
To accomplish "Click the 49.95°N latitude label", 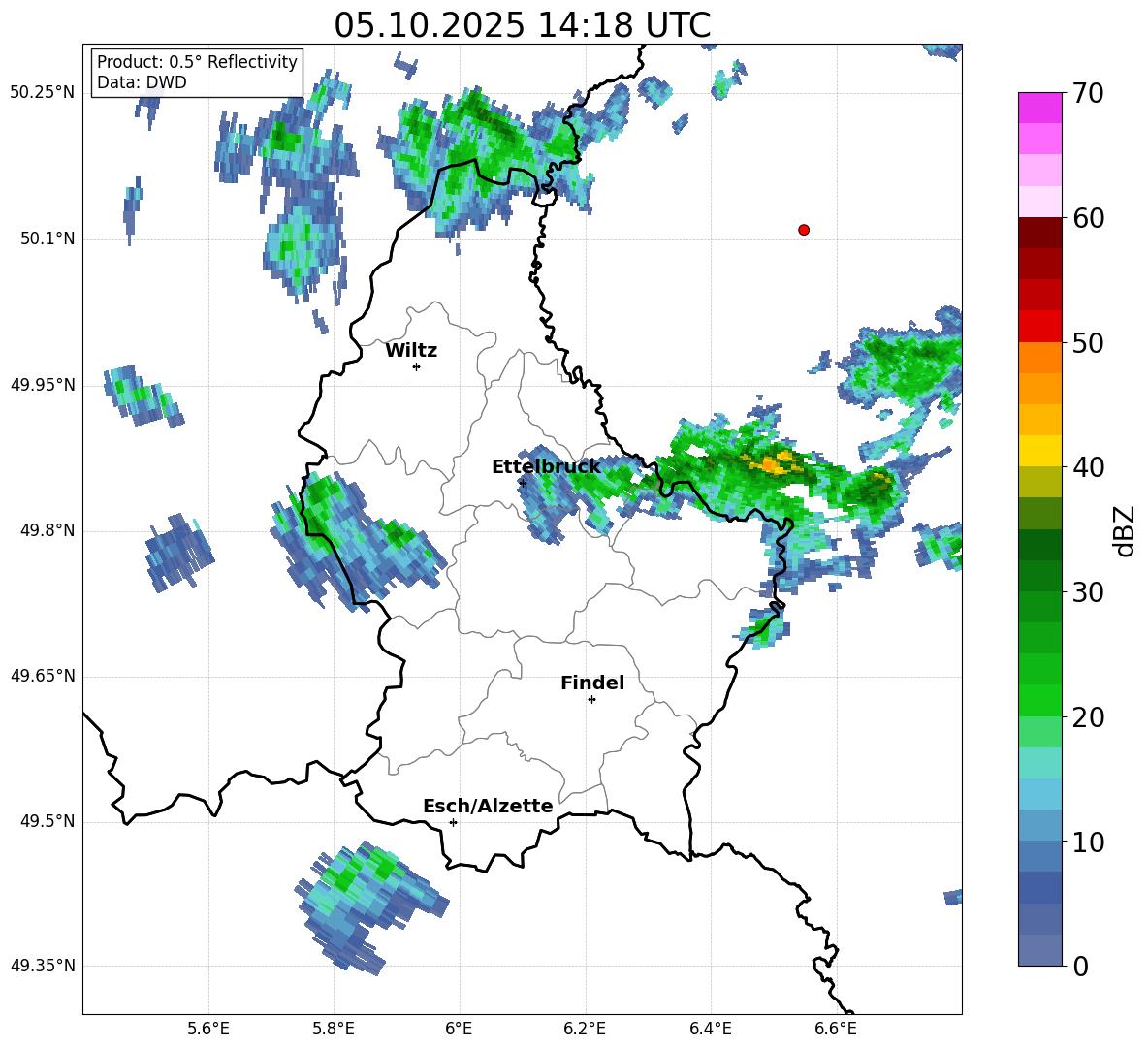I will click(x=43, y=385).
